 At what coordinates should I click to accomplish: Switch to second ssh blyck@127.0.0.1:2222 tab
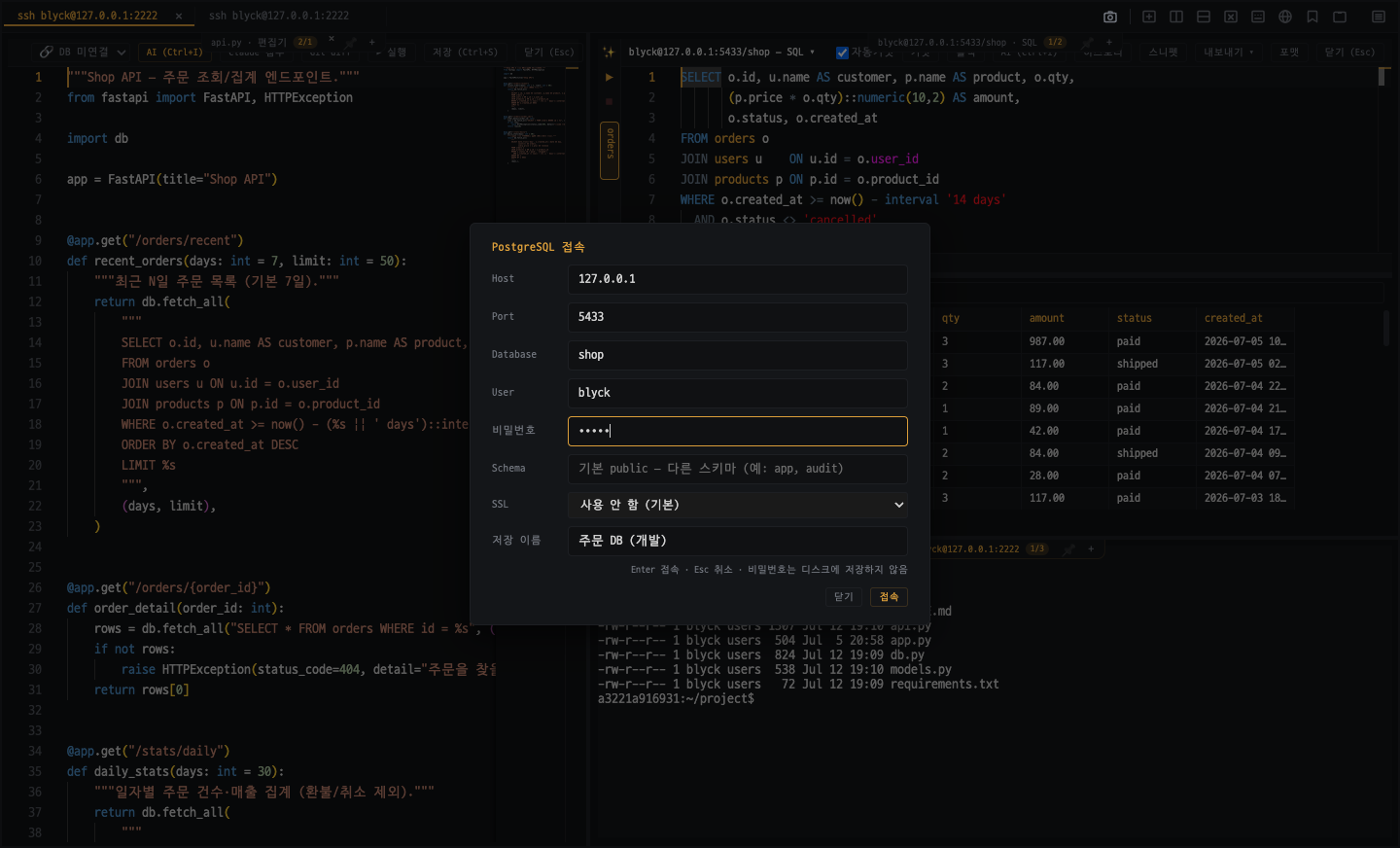279,17
